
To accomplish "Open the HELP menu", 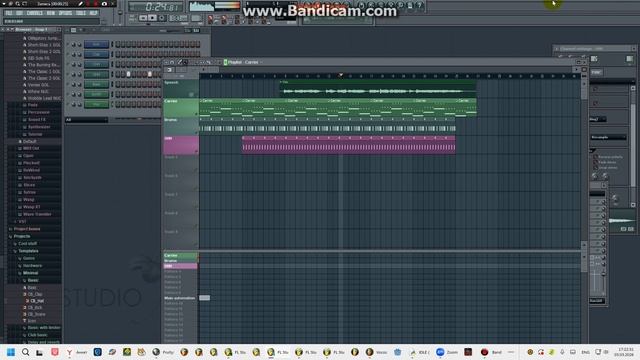I will coord(93,13).
